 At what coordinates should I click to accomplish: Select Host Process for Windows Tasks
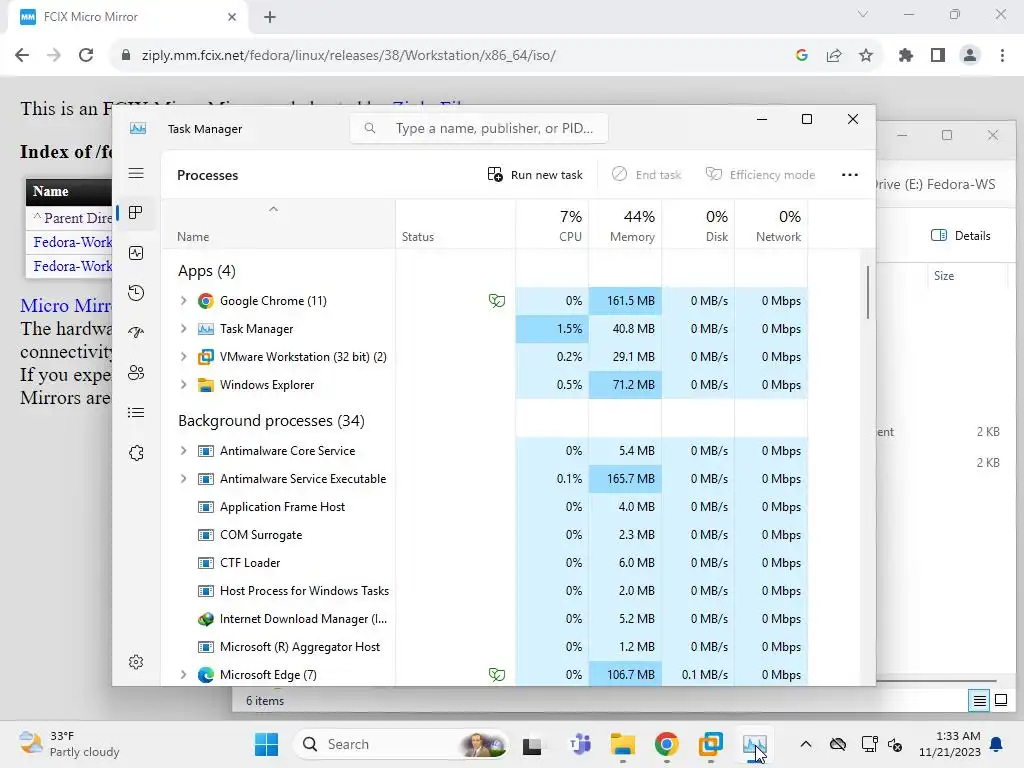pos(485,591)
